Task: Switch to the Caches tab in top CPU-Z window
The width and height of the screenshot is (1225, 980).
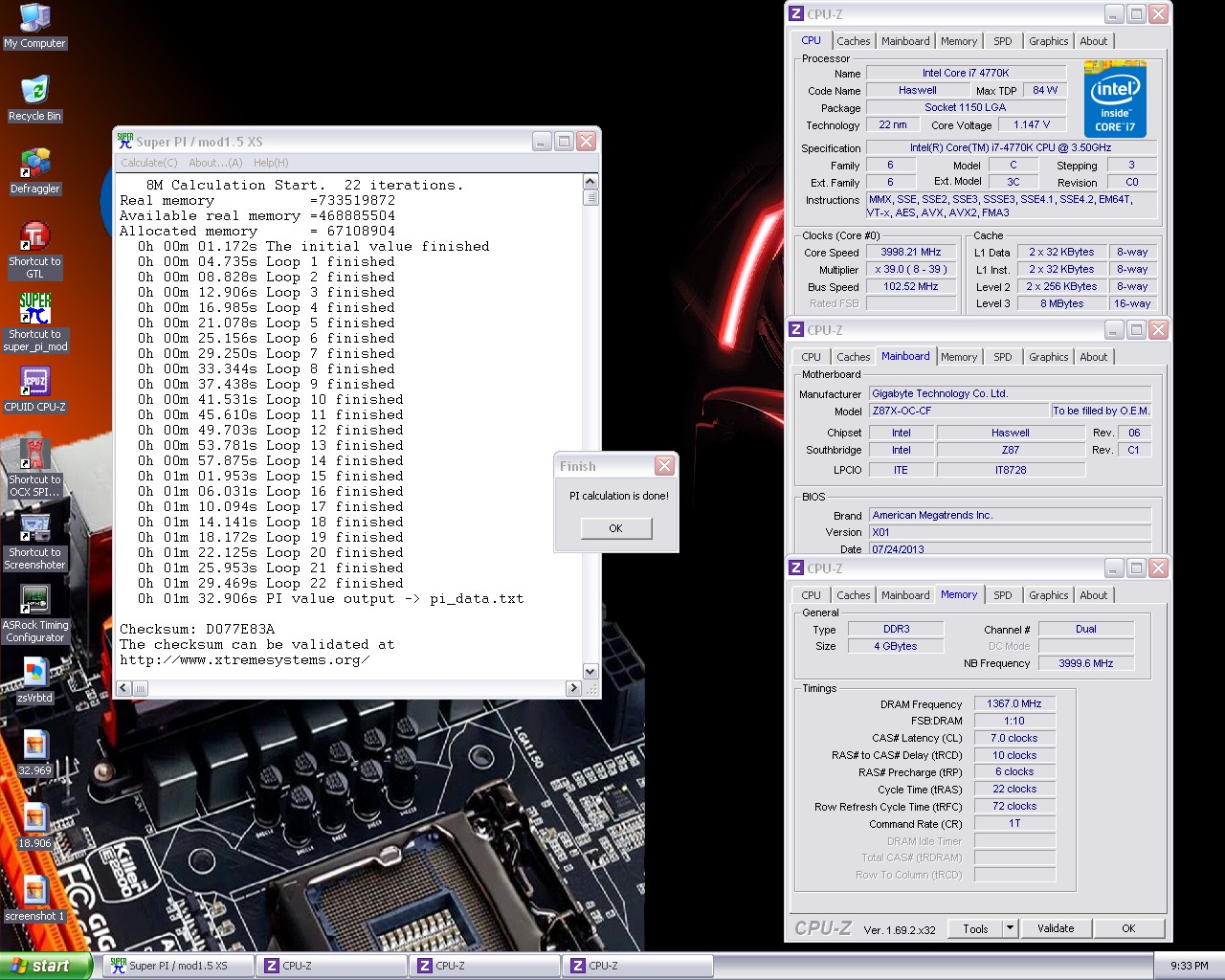Action: 853,41
